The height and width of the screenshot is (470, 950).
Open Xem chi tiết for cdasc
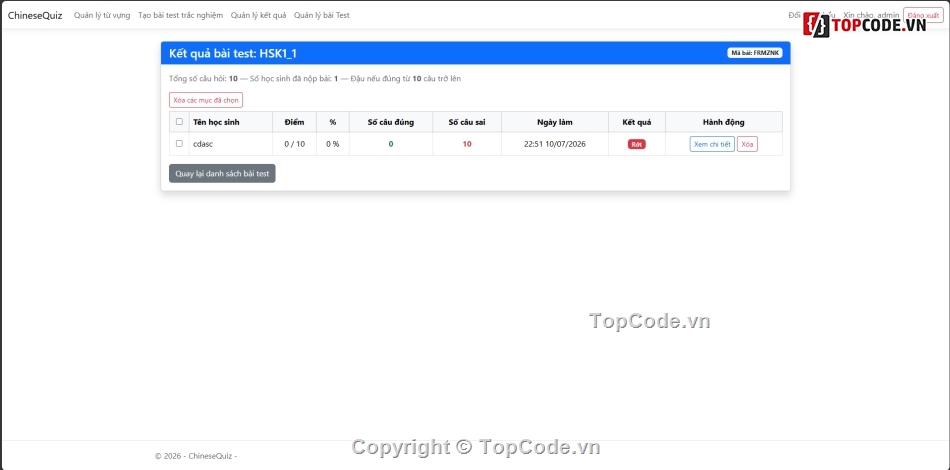click(712, 144)
